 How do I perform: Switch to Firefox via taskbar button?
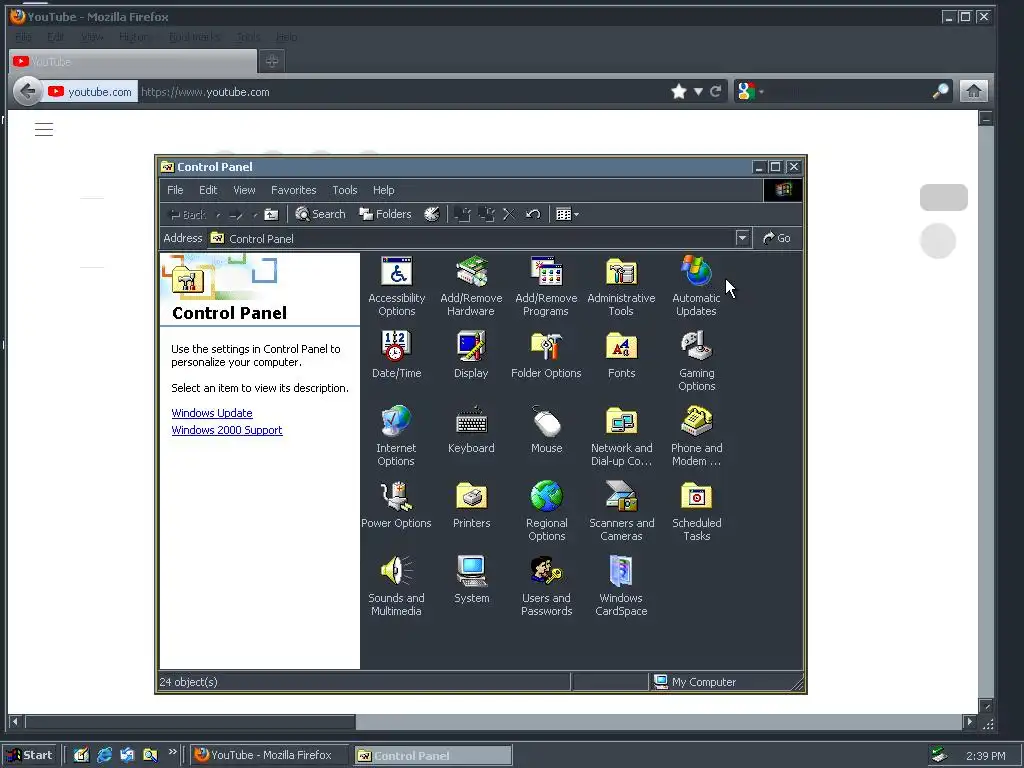tap(268, 755)
